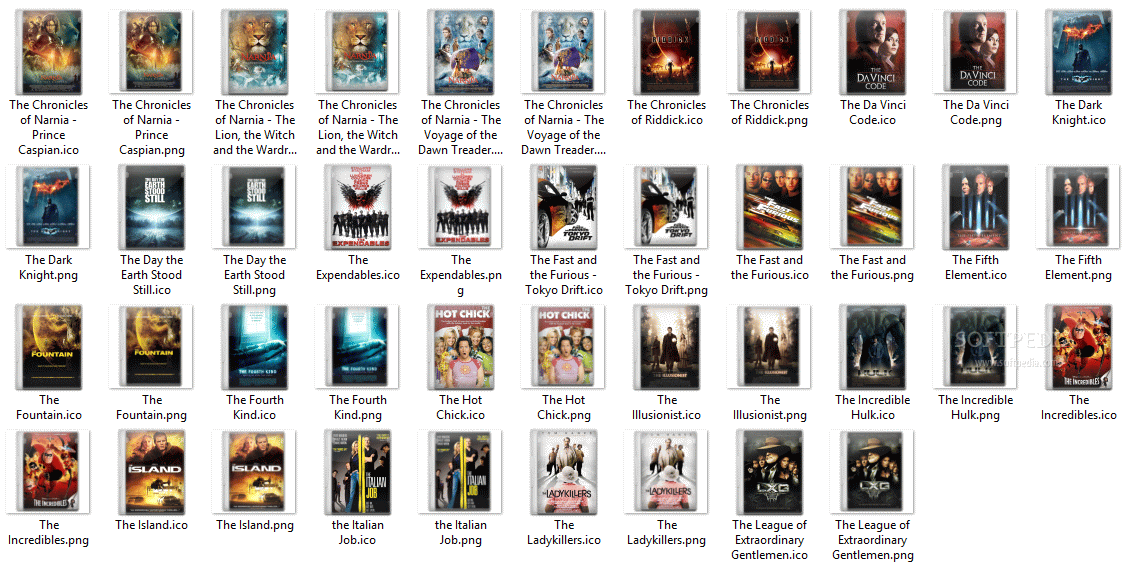Select The Incredible Hulk.ico icon
The height and width of the screenshot is (568, 1129).
(872, 347)
